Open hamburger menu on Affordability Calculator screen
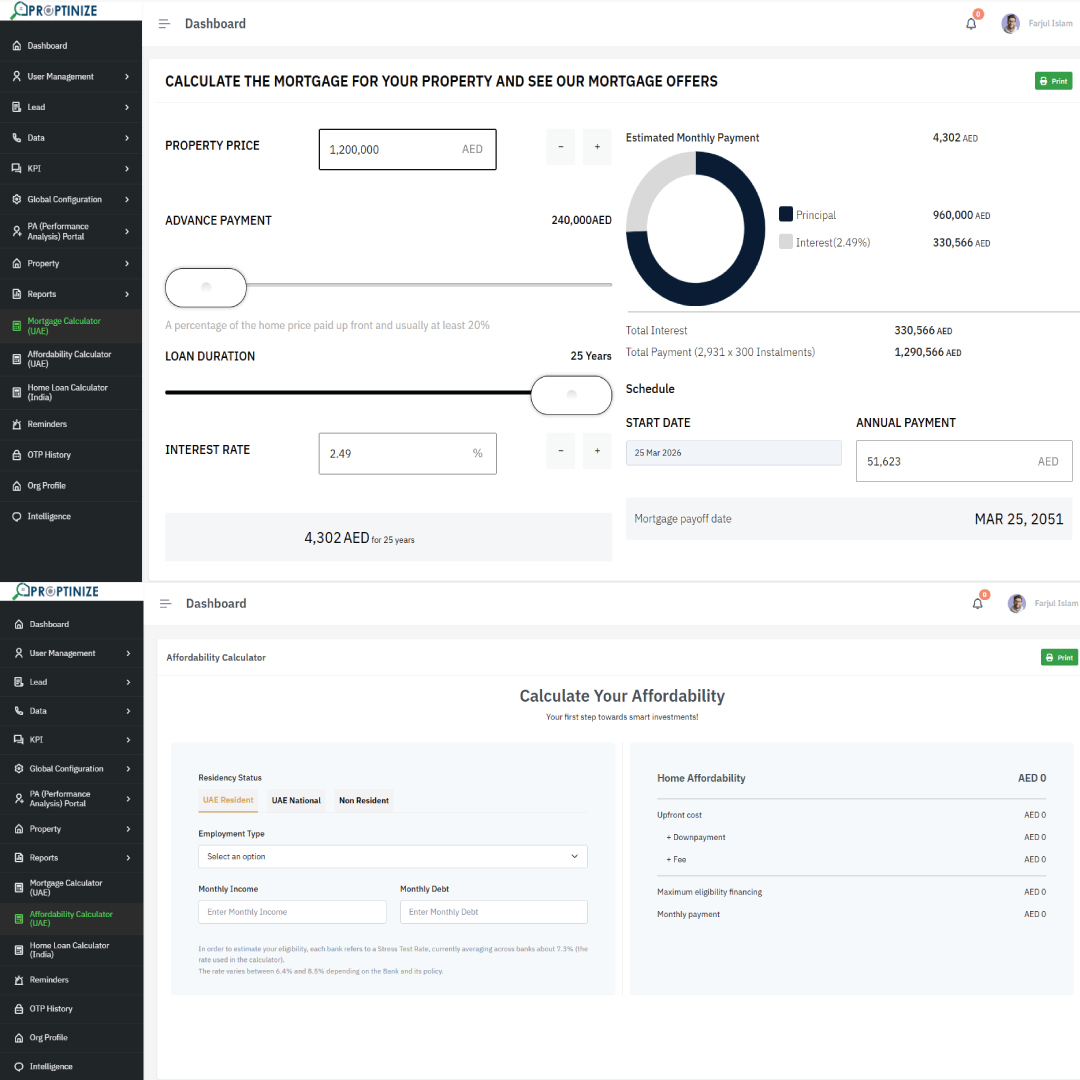 pyautogui.click(x=165, y=604)
